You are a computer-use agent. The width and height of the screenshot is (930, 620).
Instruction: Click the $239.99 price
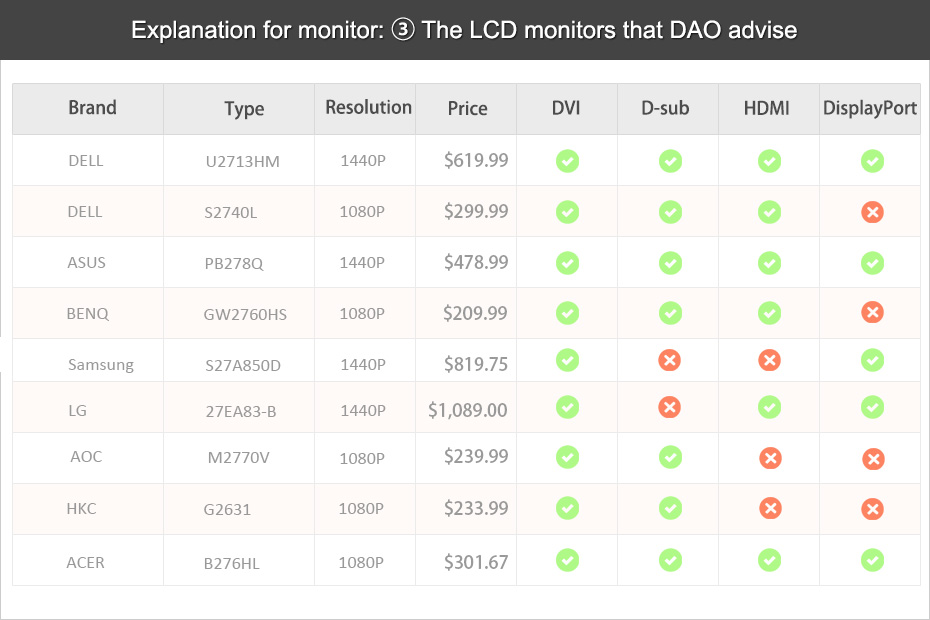coord(476,456)
